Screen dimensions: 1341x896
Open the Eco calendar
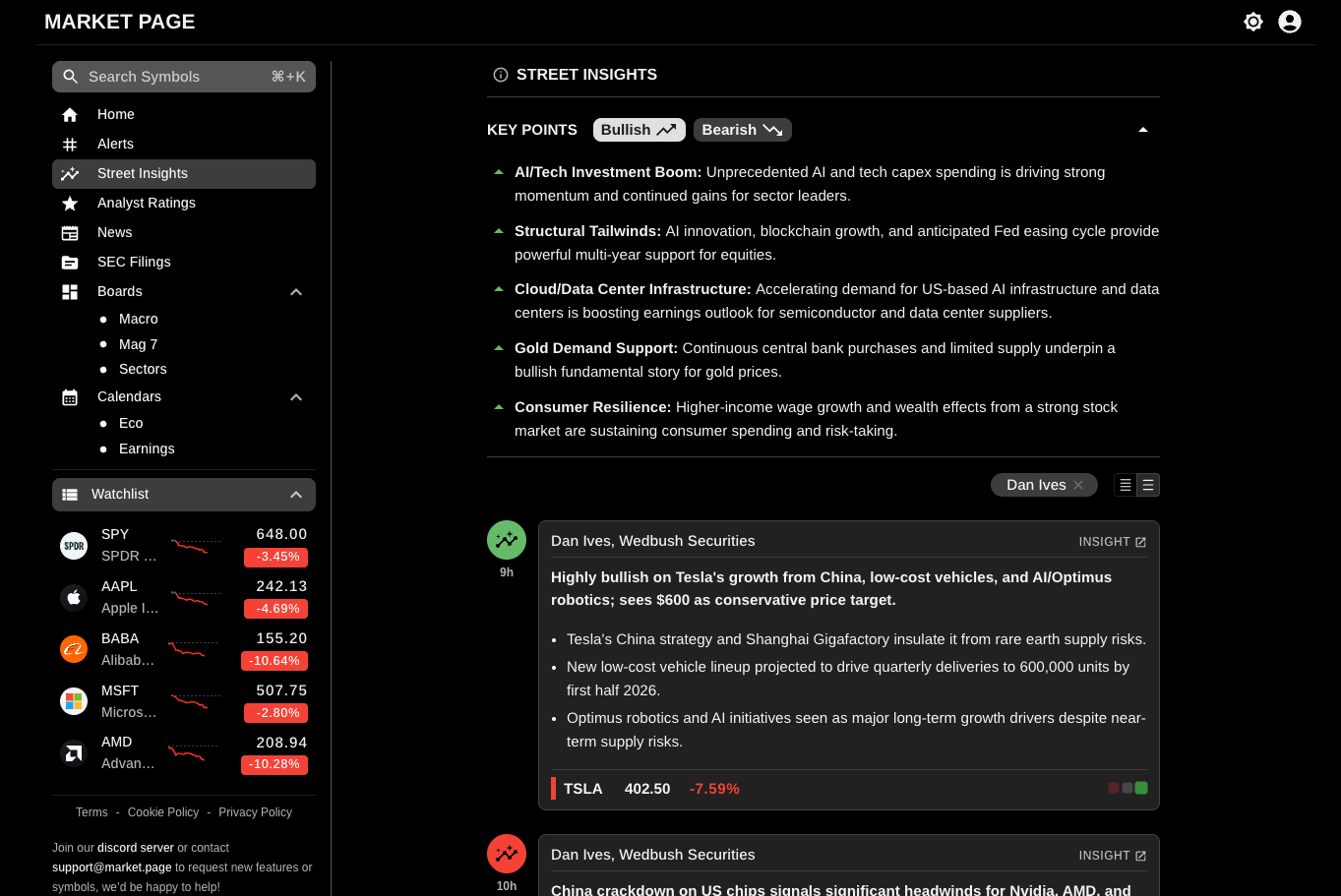pos(131,424)
